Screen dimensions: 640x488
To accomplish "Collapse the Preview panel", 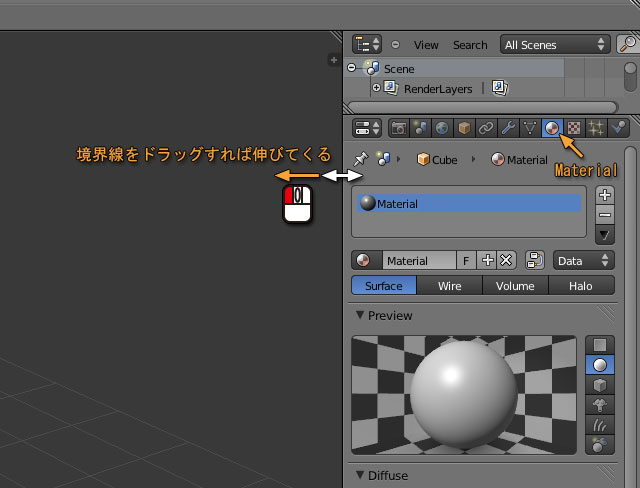I will pyautogui.click(x=361, y=316).
